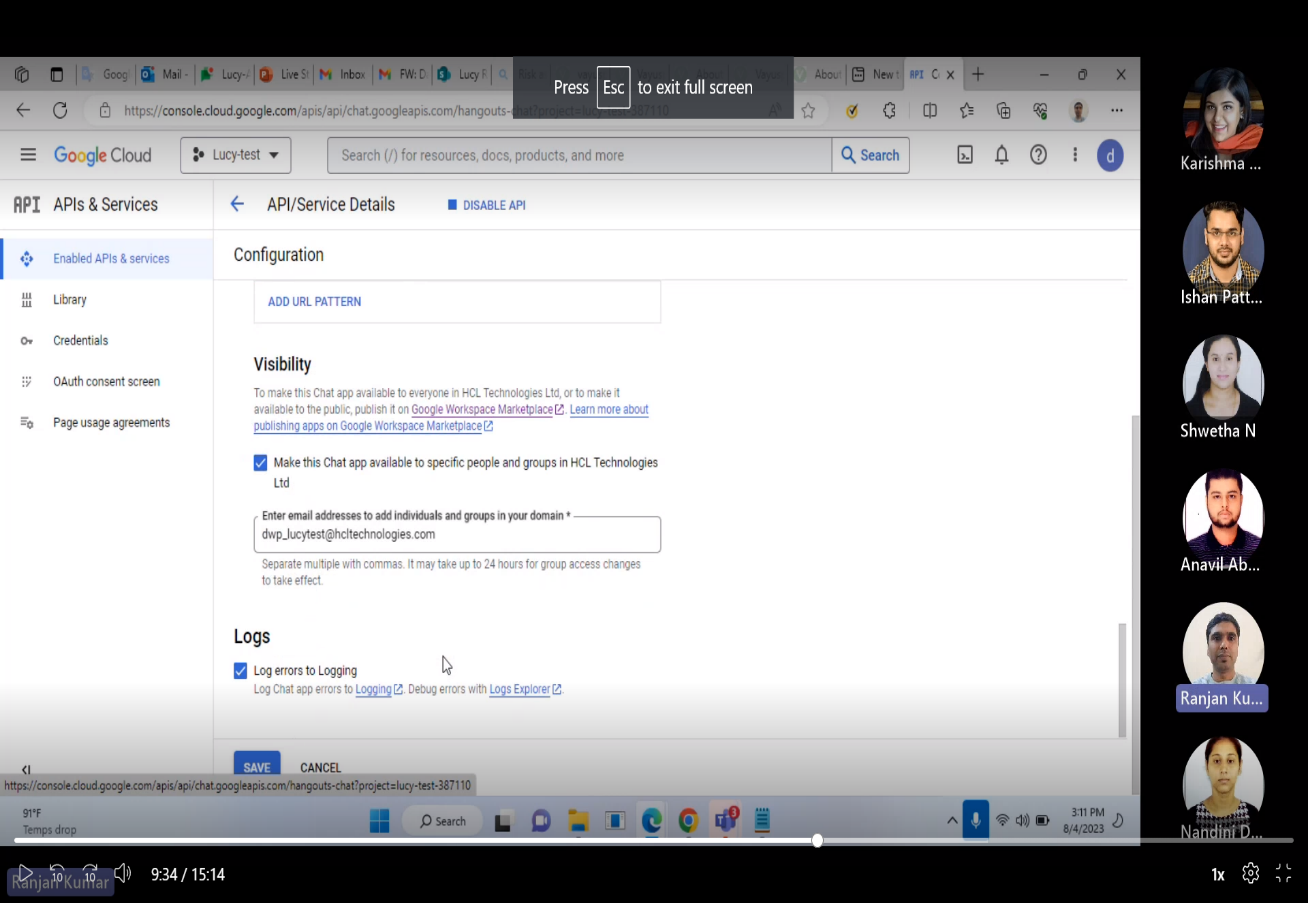Reload the page with the refresh icon
This screenshot has width=1308, height=903.
60,111
